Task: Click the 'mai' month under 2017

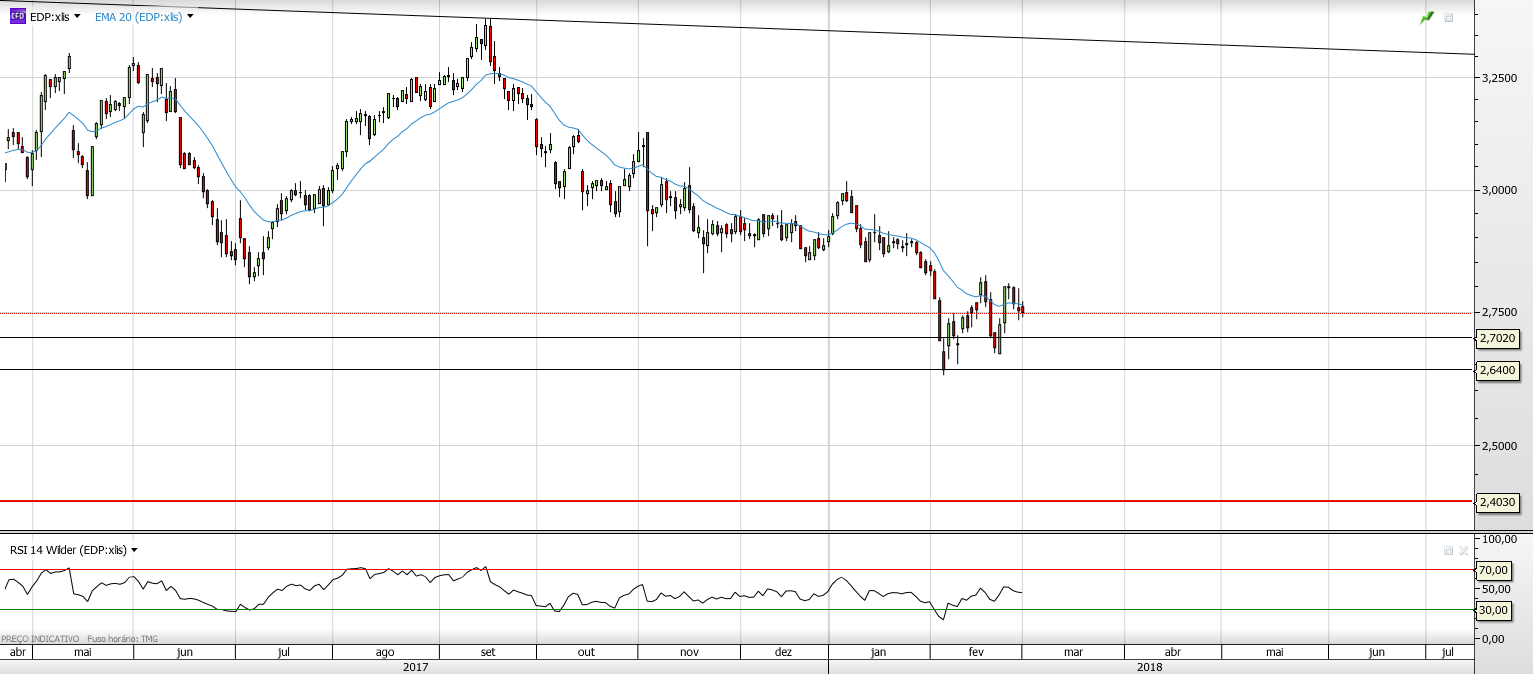Action: pos(83,652)
